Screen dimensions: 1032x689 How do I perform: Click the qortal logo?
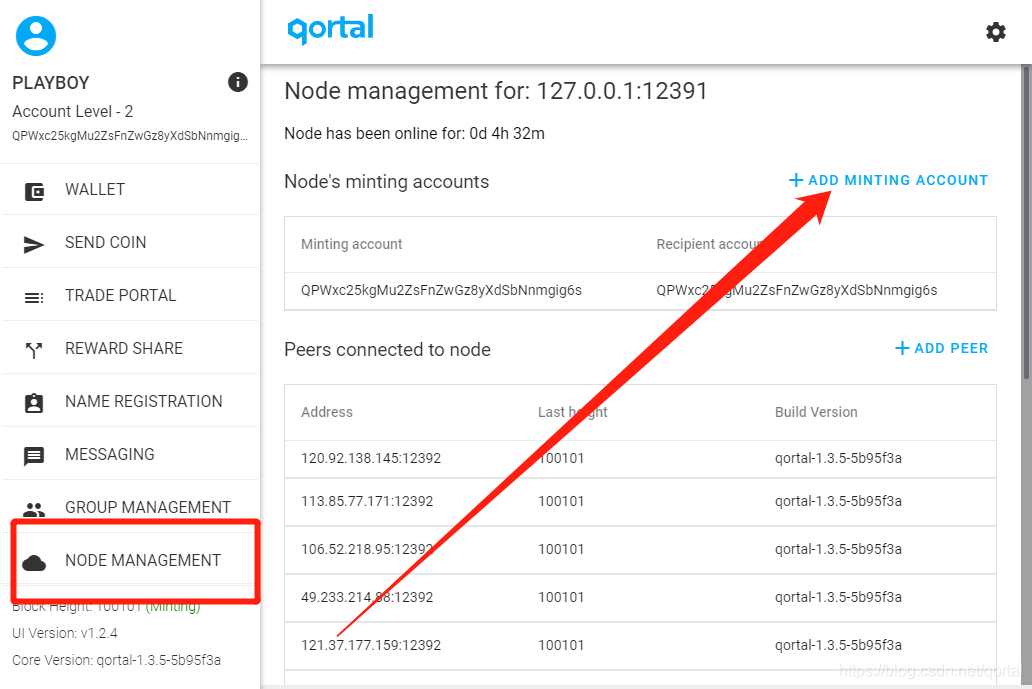pos(331,29)
